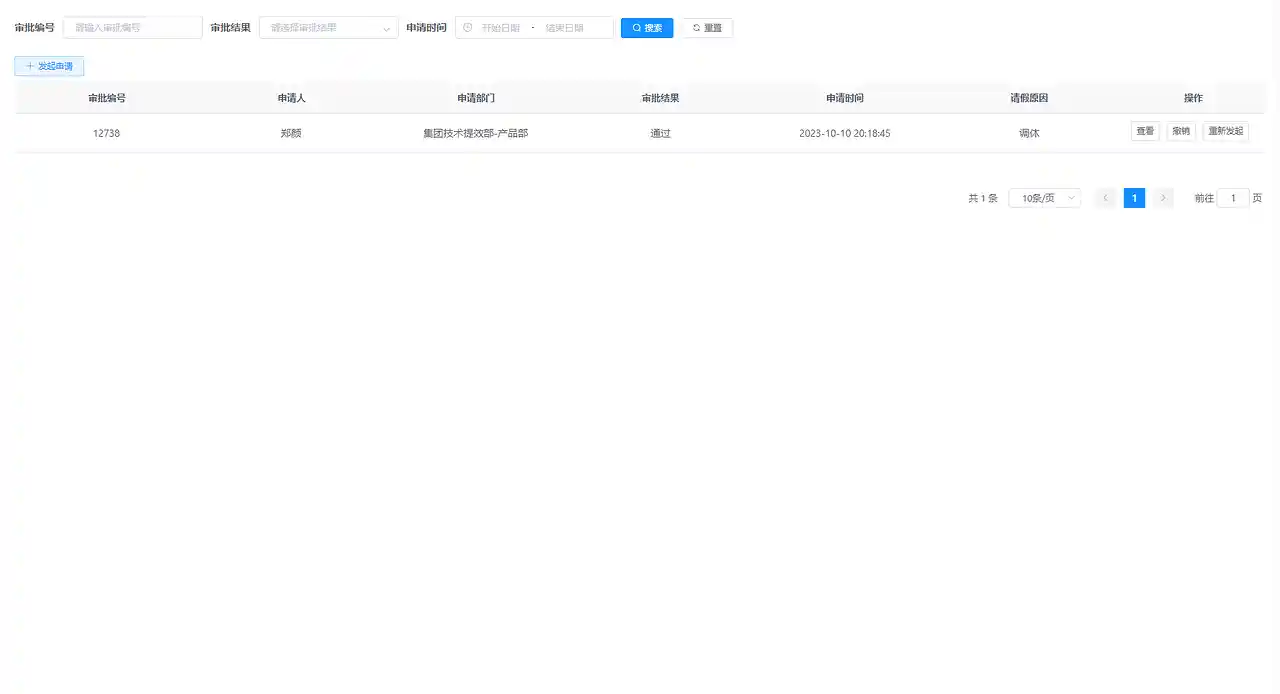Viewport: 1280px width, 694px height.
Task: Click 查看 for record 12738
Action: (1145, 131)
